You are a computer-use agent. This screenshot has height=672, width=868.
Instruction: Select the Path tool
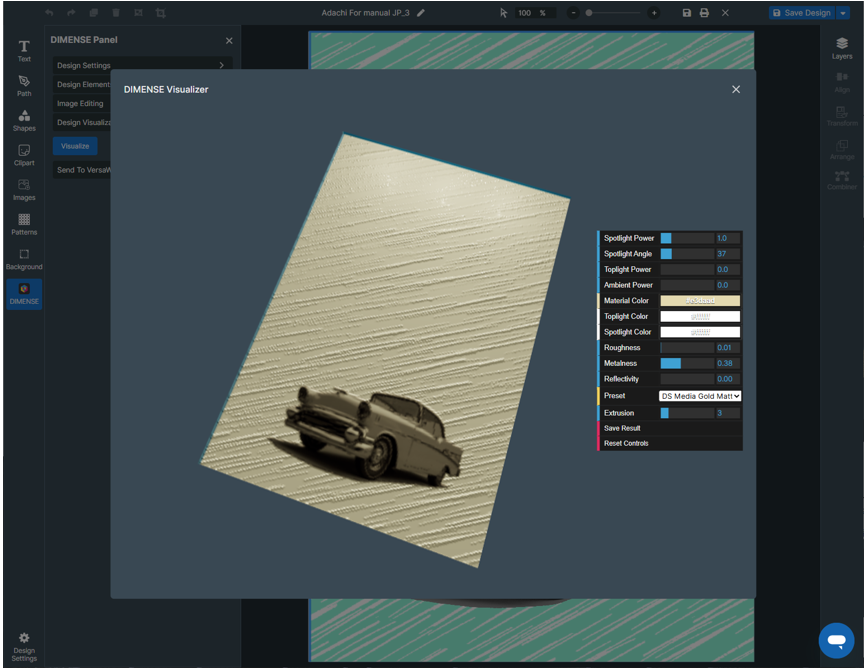point(24,85)
